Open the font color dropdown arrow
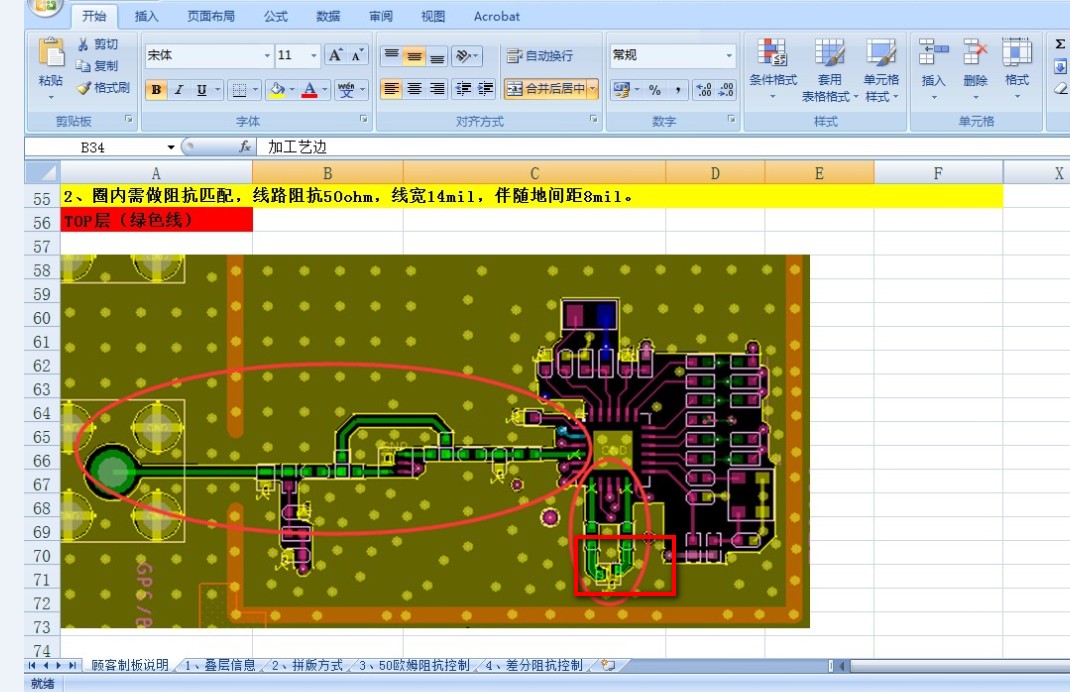This screenshot has width=1070, height=692. [x=325, y=89]
